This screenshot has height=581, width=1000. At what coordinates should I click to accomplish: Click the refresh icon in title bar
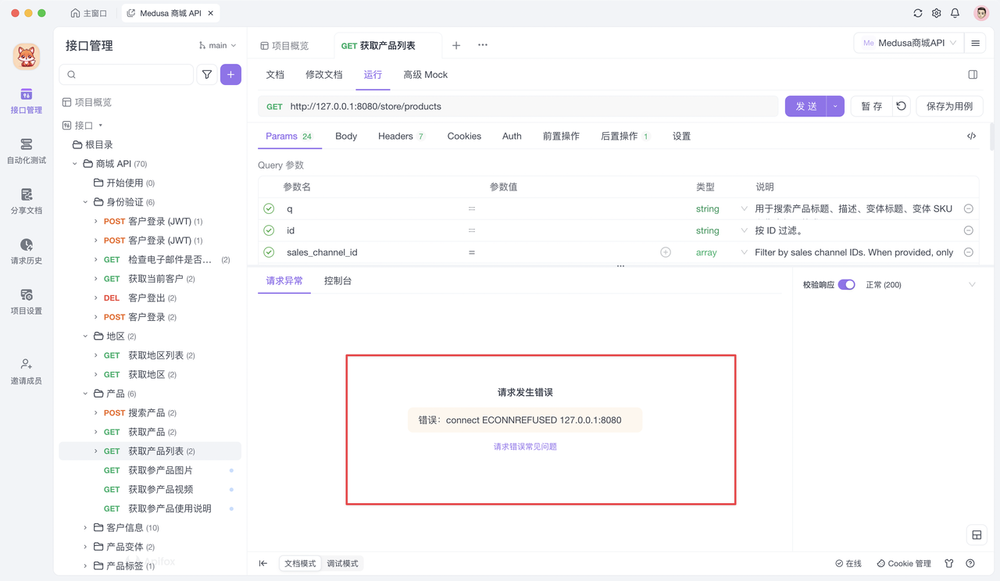point(918,13)
